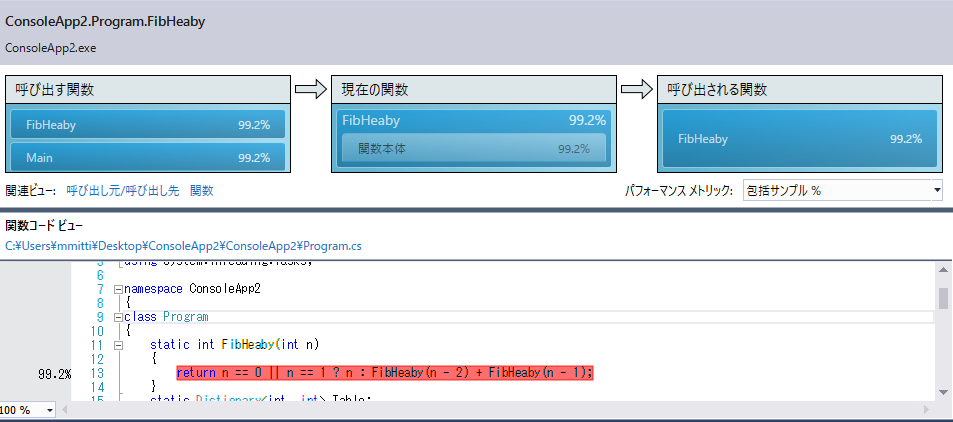This screenshot has width=953, height=422.
Task: Open the performance metric dropdown 包括サンプル %
Action: point(842,191)
